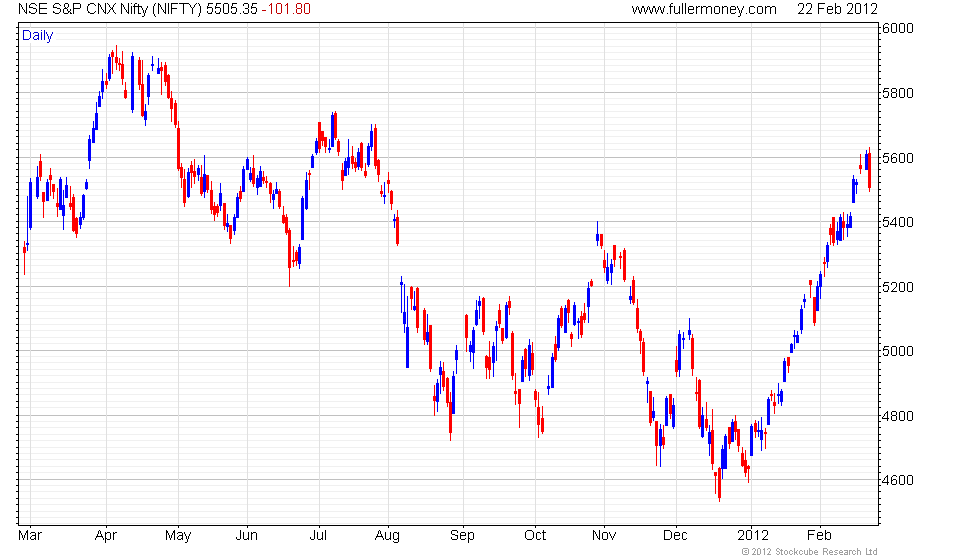Click the Apr month label on time axis

click(x=106, y=536)
